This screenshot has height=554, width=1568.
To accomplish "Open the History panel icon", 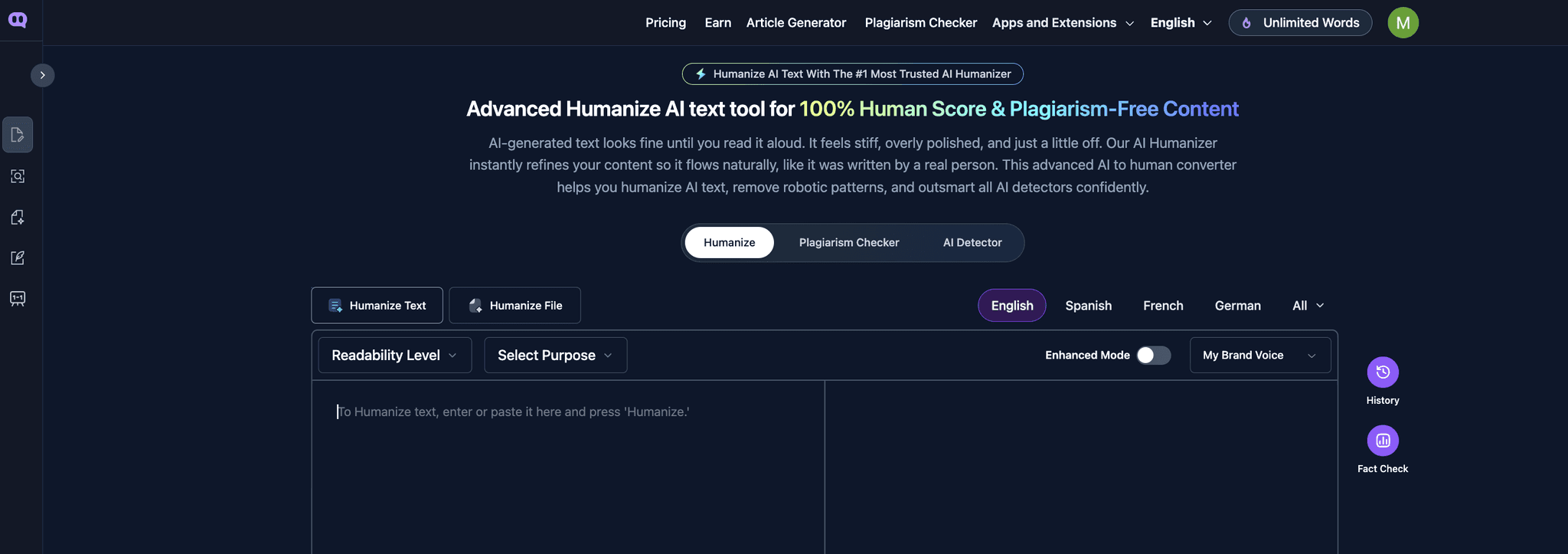I will click(1383, 372).
